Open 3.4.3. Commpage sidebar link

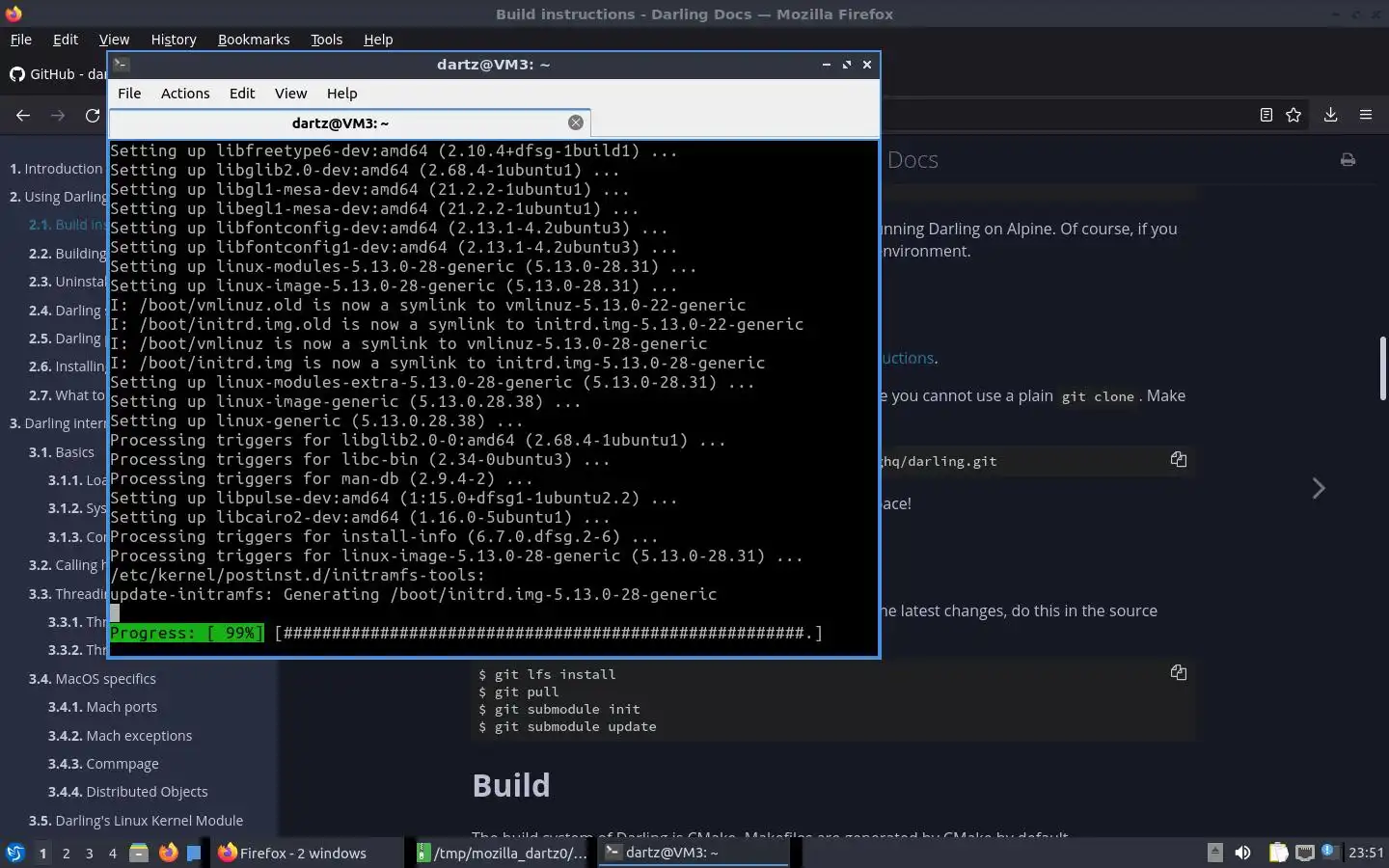(x=103, y=764)
